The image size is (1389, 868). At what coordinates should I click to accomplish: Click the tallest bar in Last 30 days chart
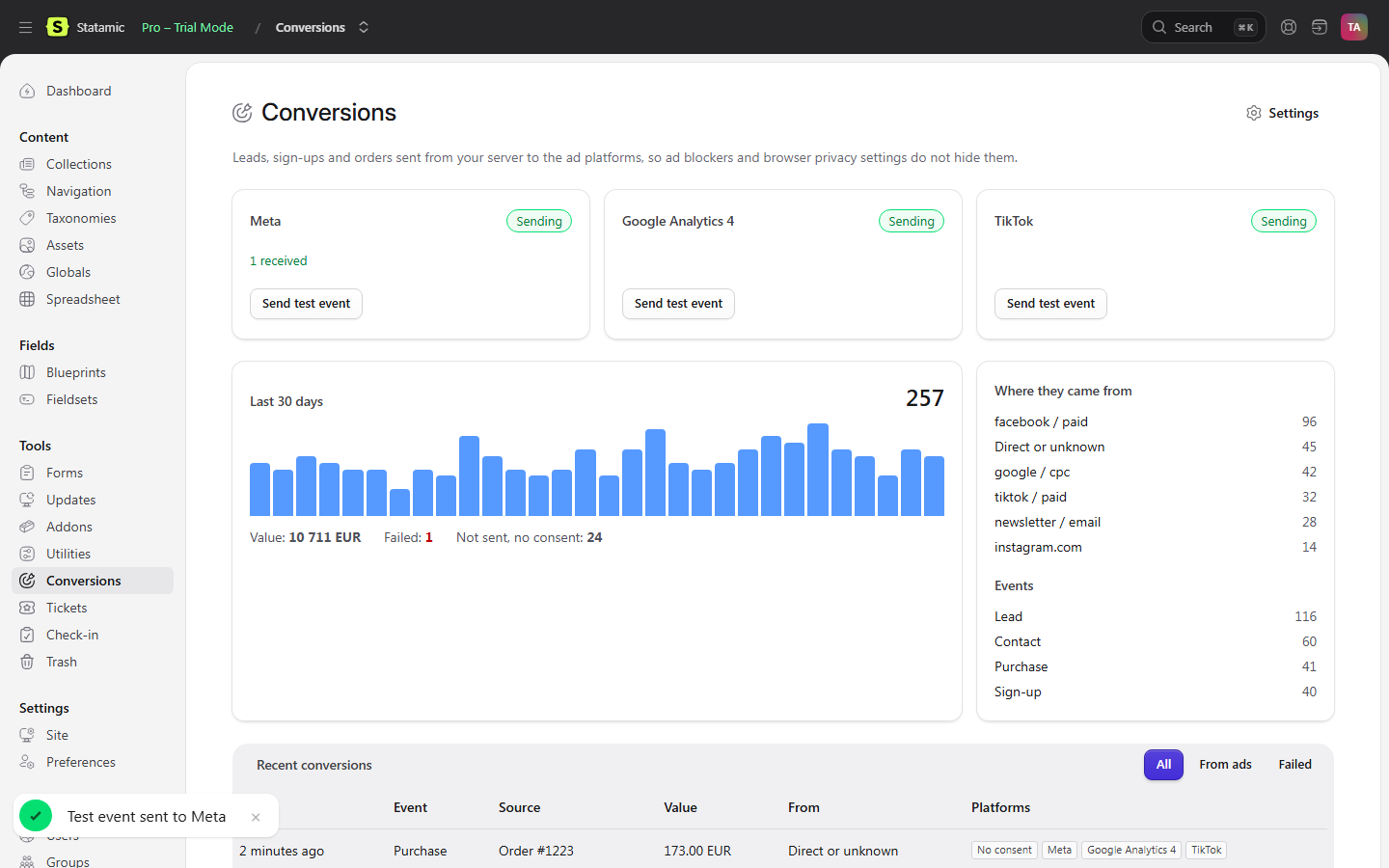818,470
